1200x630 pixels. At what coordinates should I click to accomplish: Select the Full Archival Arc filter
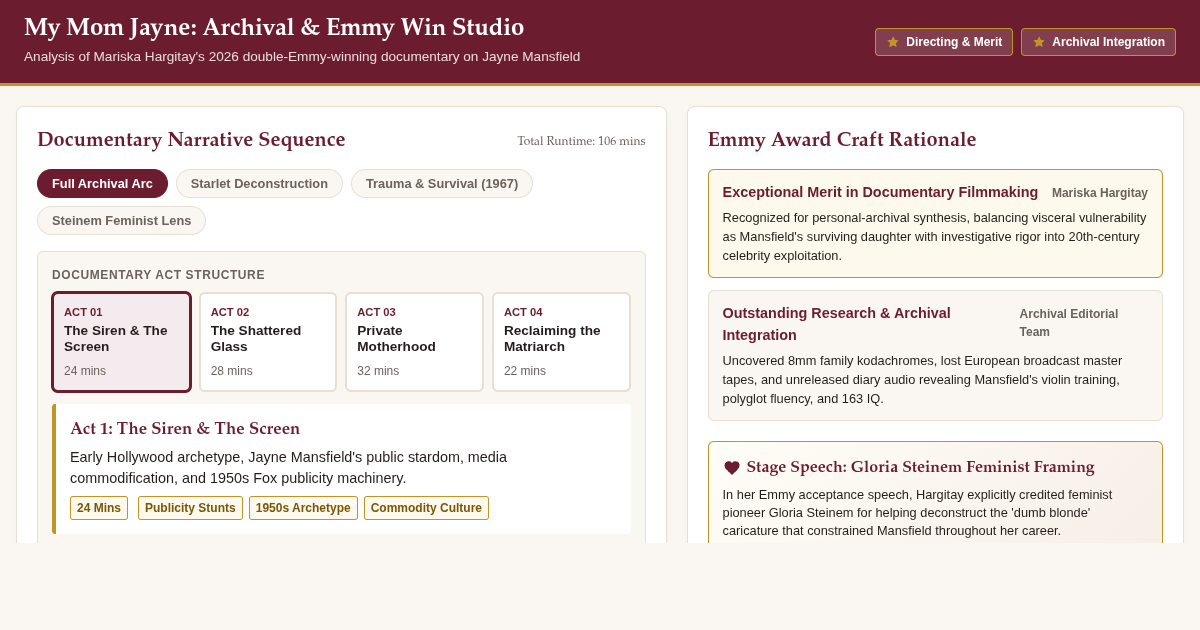(x=102, y=183)
